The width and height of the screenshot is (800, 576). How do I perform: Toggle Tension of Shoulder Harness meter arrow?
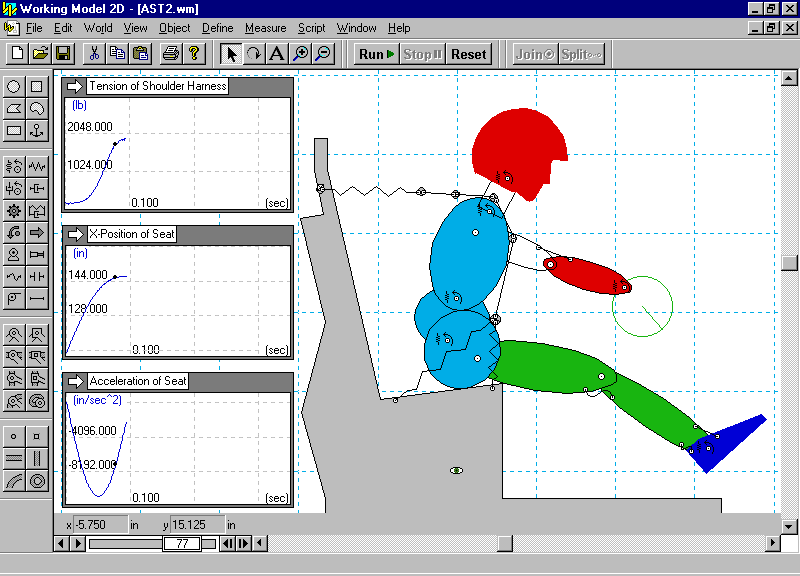click(75, 86)
